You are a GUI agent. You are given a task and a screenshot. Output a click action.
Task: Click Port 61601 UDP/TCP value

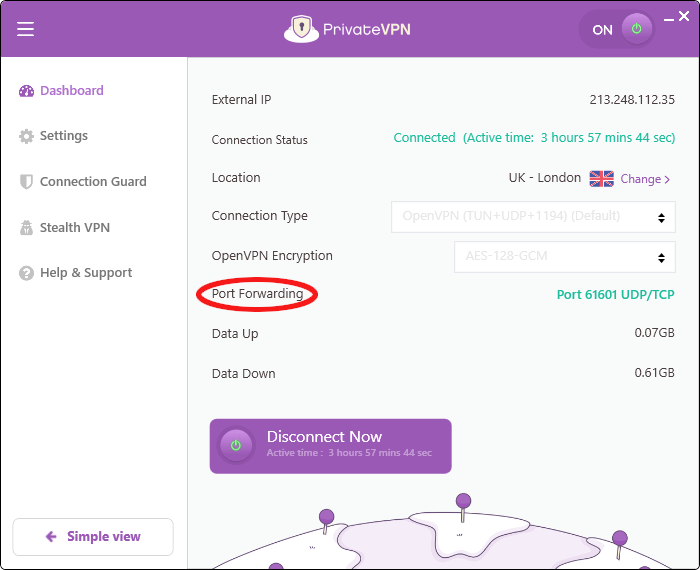616,295
